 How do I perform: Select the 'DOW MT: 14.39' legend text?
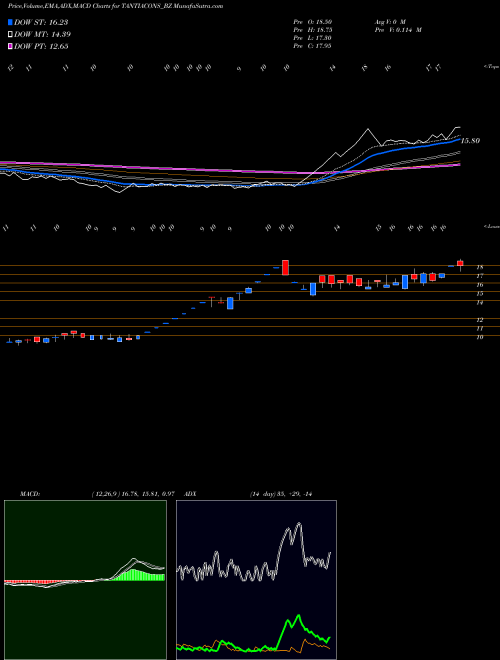coord(42,35)
